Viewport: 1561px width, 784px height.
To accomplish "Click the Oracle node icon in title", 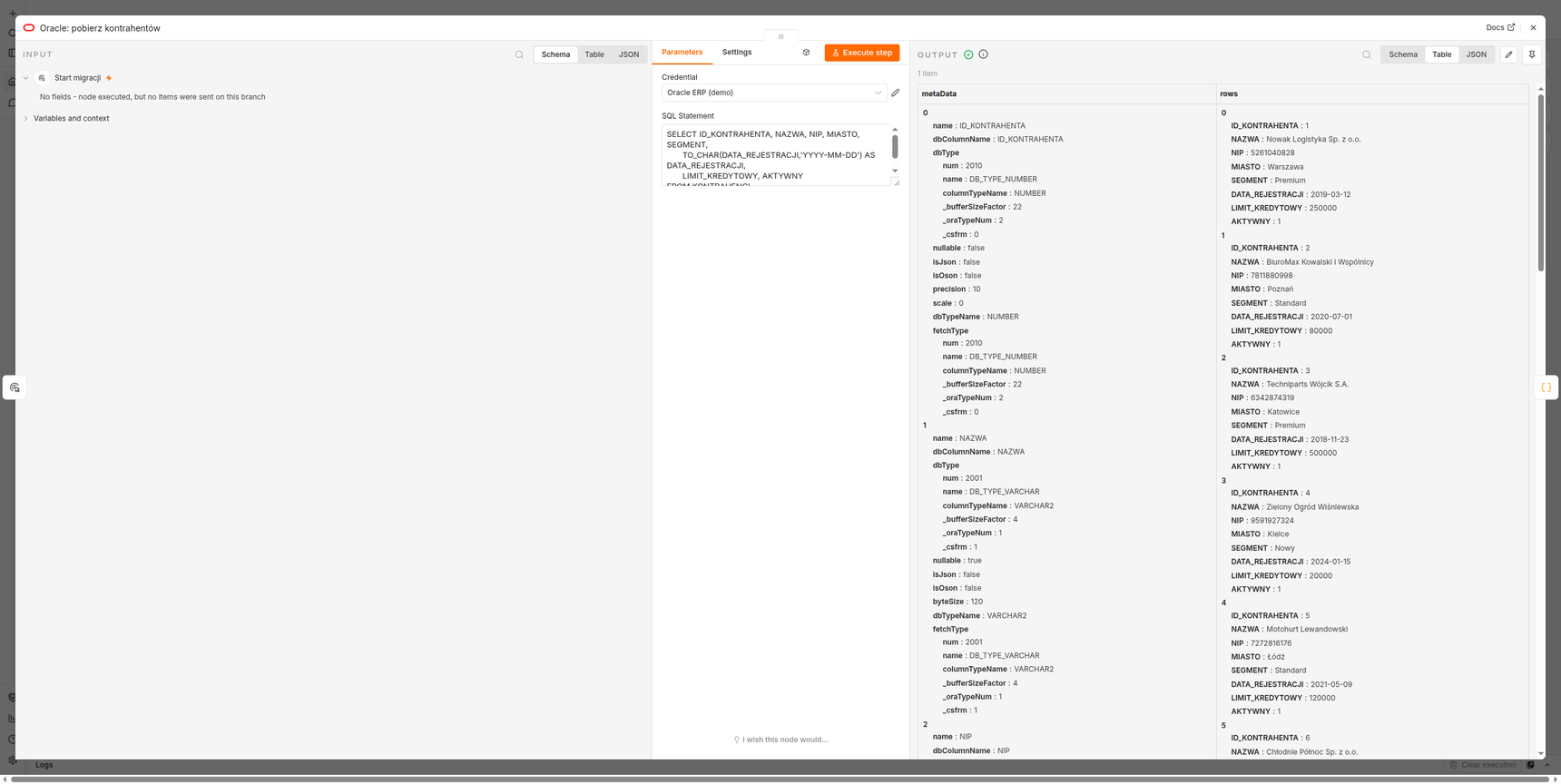I will [29, 27].
